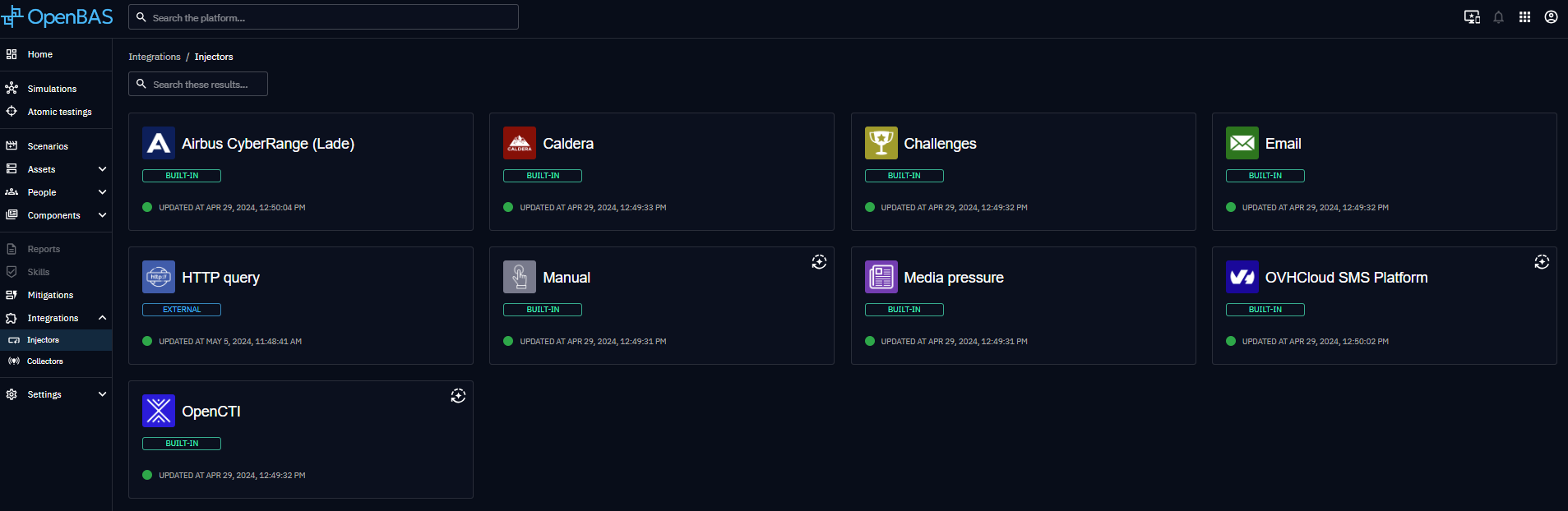This screenshot has width=1568, height=511.
Task: Click the screen monitor icon in top bar
Action: pyautogui.click(x=1472, y=17)
